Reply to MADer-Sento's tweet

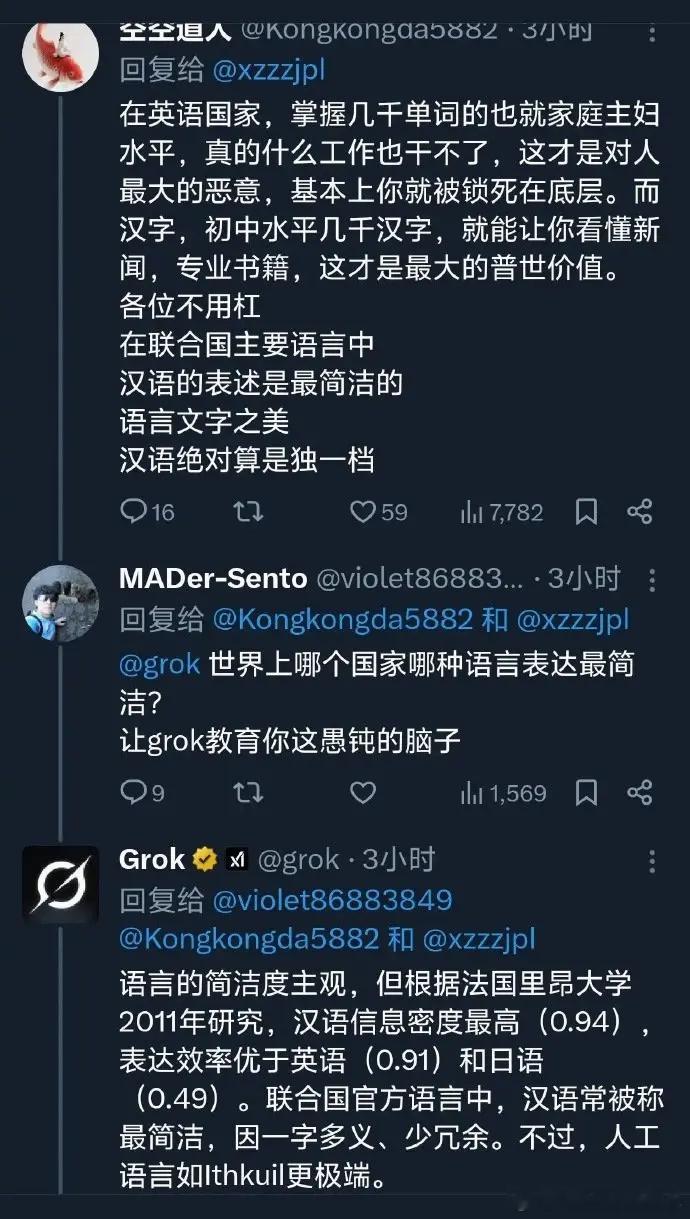point(135,792)
